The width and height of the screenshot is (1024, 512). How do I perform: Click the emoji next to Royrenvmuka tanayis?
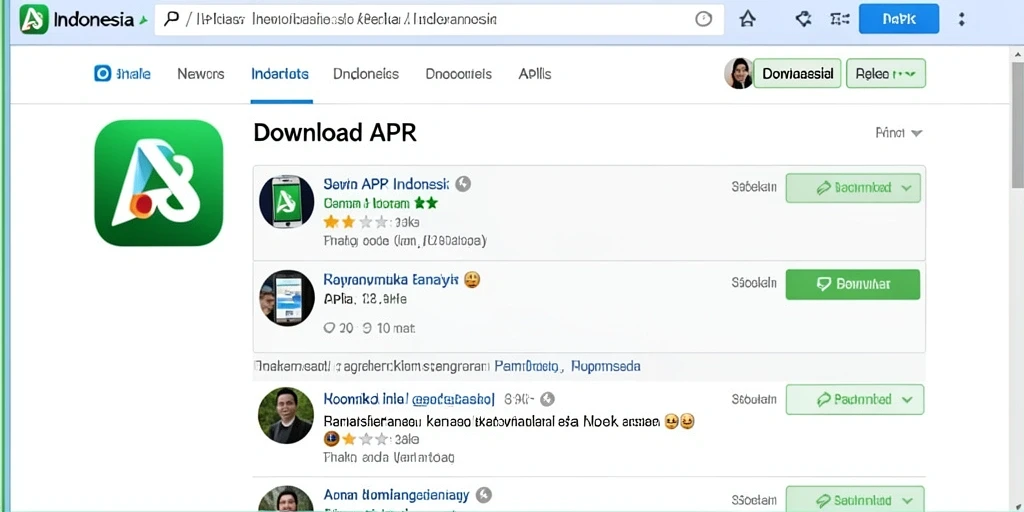coord(472,280)
